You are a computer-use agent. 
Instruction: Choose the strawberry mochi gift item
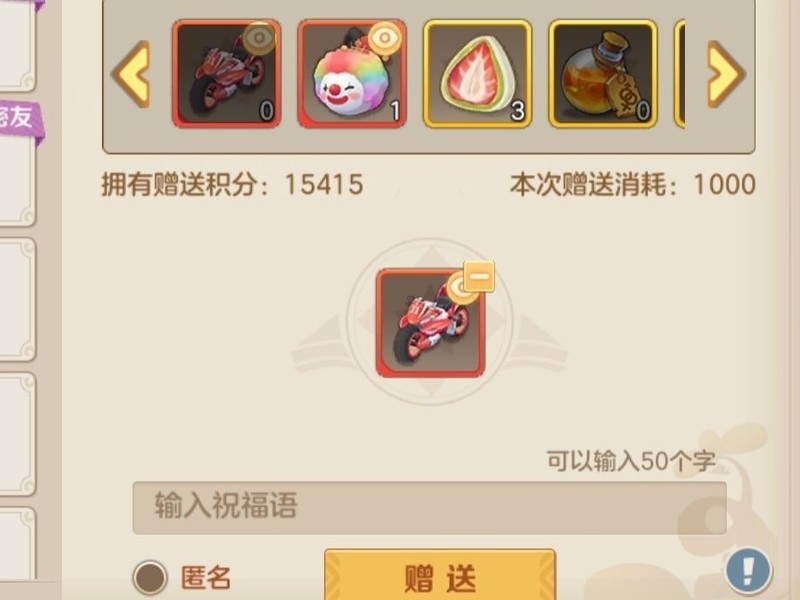(478, 74)
